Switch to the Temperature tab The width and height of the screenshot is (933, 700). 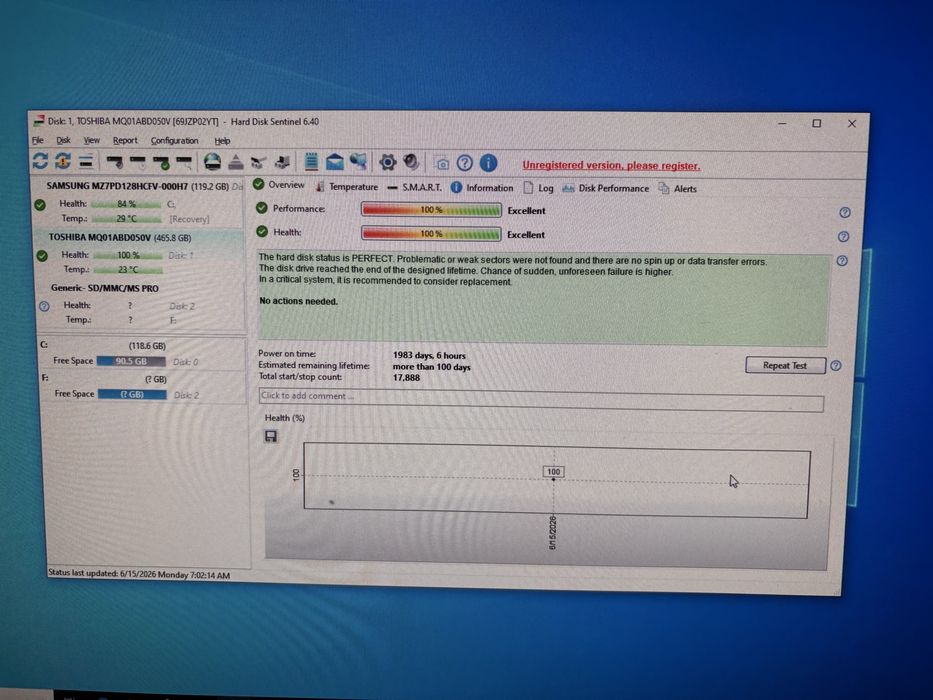point(347,186)
